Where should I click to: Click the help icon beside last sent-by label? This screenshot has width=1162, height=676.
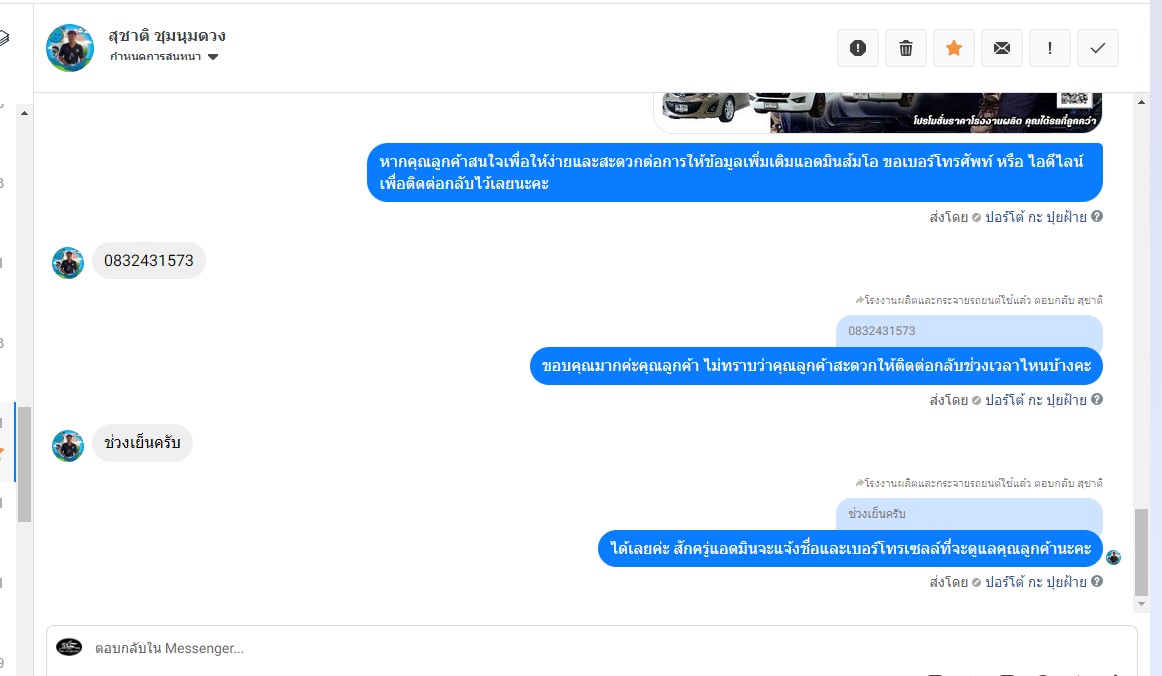pos(1097,582)
